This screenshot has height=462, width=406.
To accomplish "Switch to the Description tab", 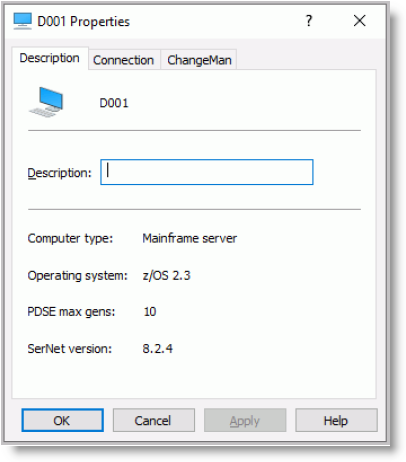I will tap(50, 58).
